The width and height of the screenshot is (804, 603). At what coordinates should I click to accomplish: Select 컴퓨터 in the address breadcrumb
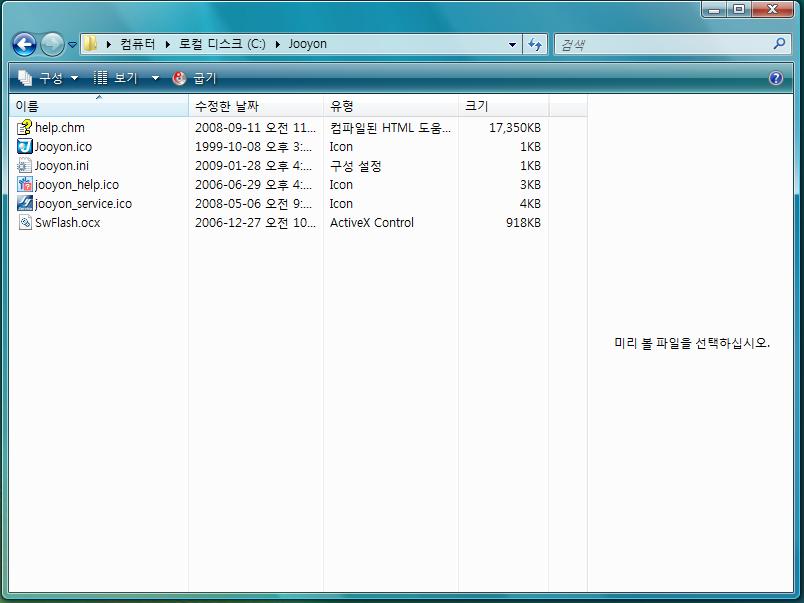[x=137, y=44]
